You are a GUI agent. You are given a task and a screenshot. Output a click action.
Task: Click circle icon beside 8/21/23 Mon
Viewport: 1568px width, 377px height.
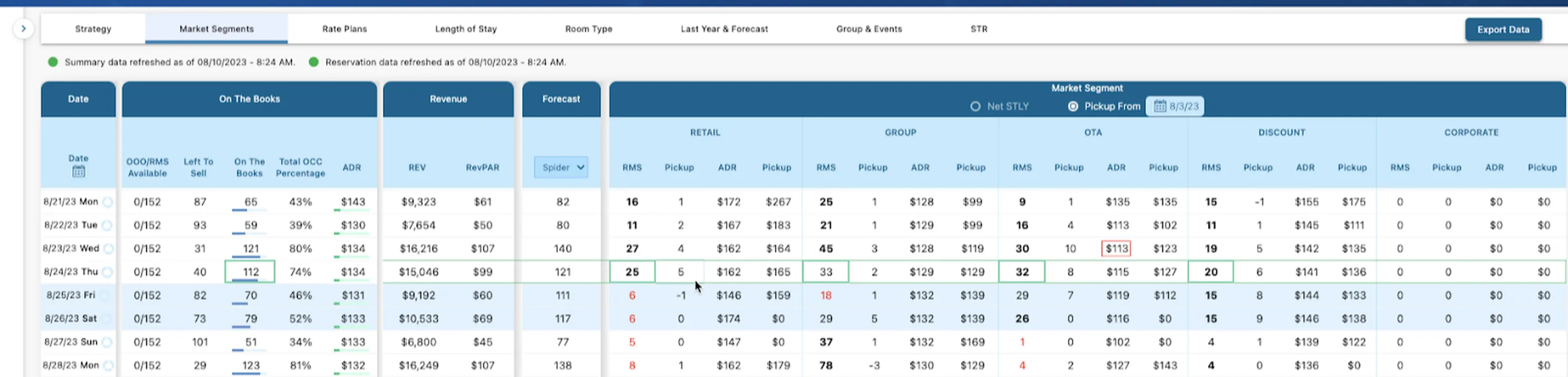coord(108,202)
